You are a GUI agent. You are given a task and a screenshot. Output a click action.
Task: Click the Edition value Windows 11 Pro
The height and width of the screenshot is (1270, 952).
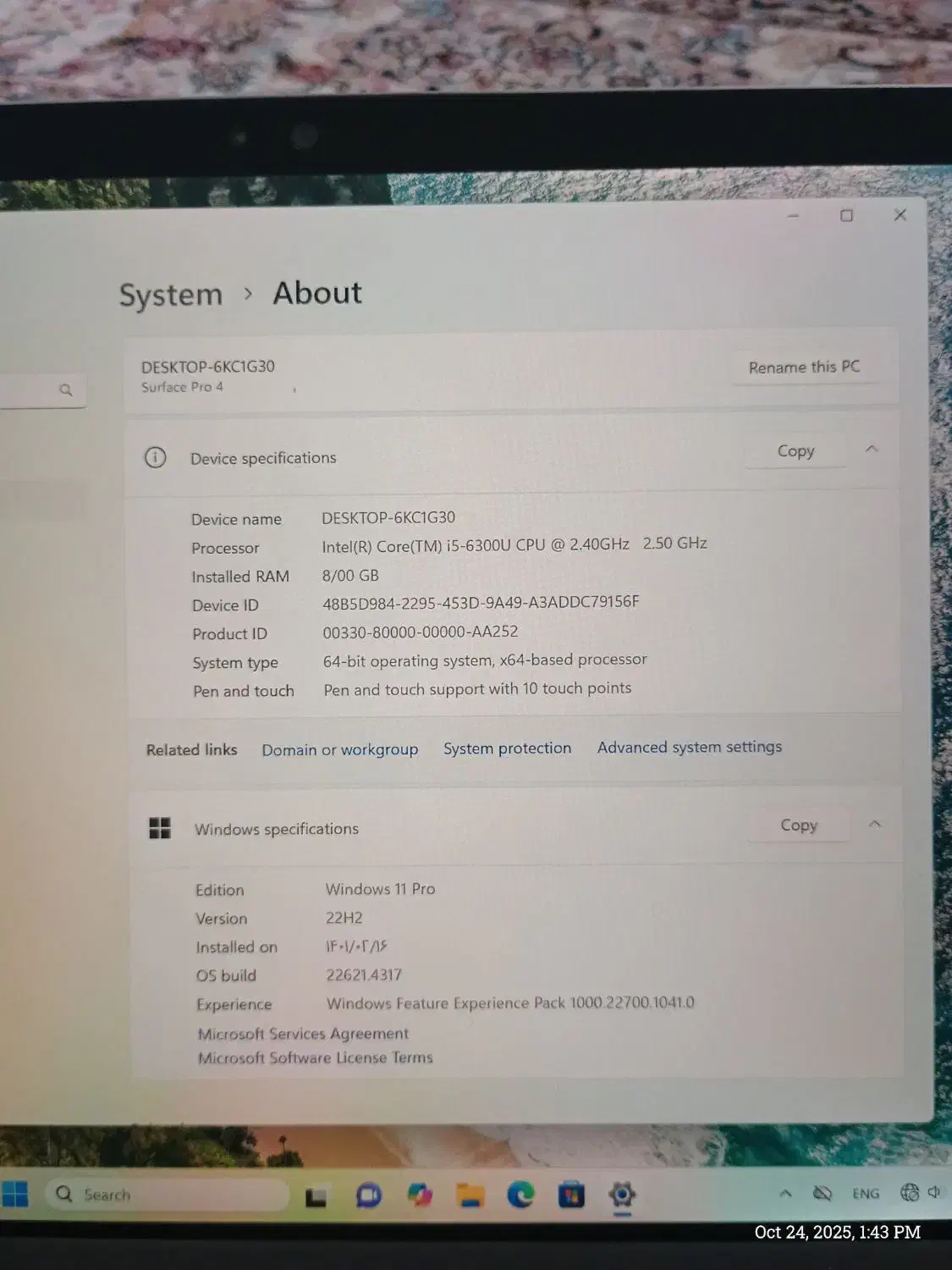[x=380, y=889]
